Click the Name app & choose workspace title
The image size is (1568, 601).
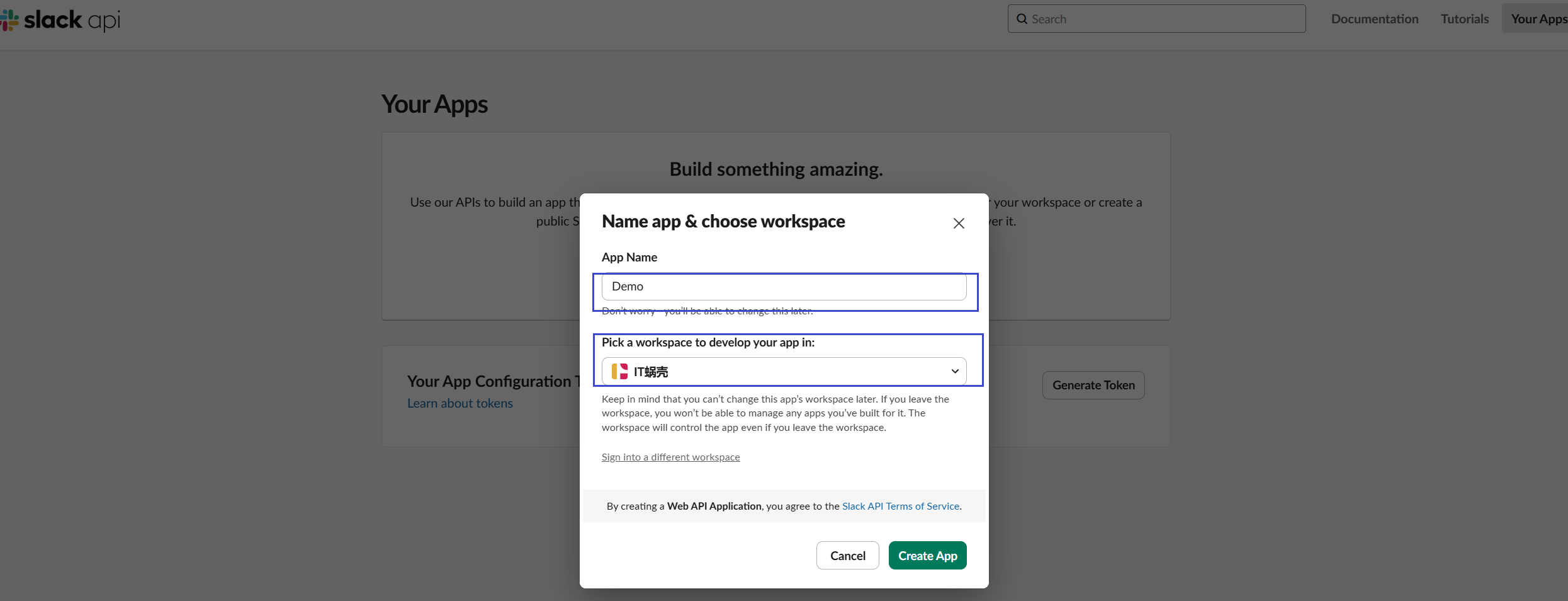coord(723,222)
